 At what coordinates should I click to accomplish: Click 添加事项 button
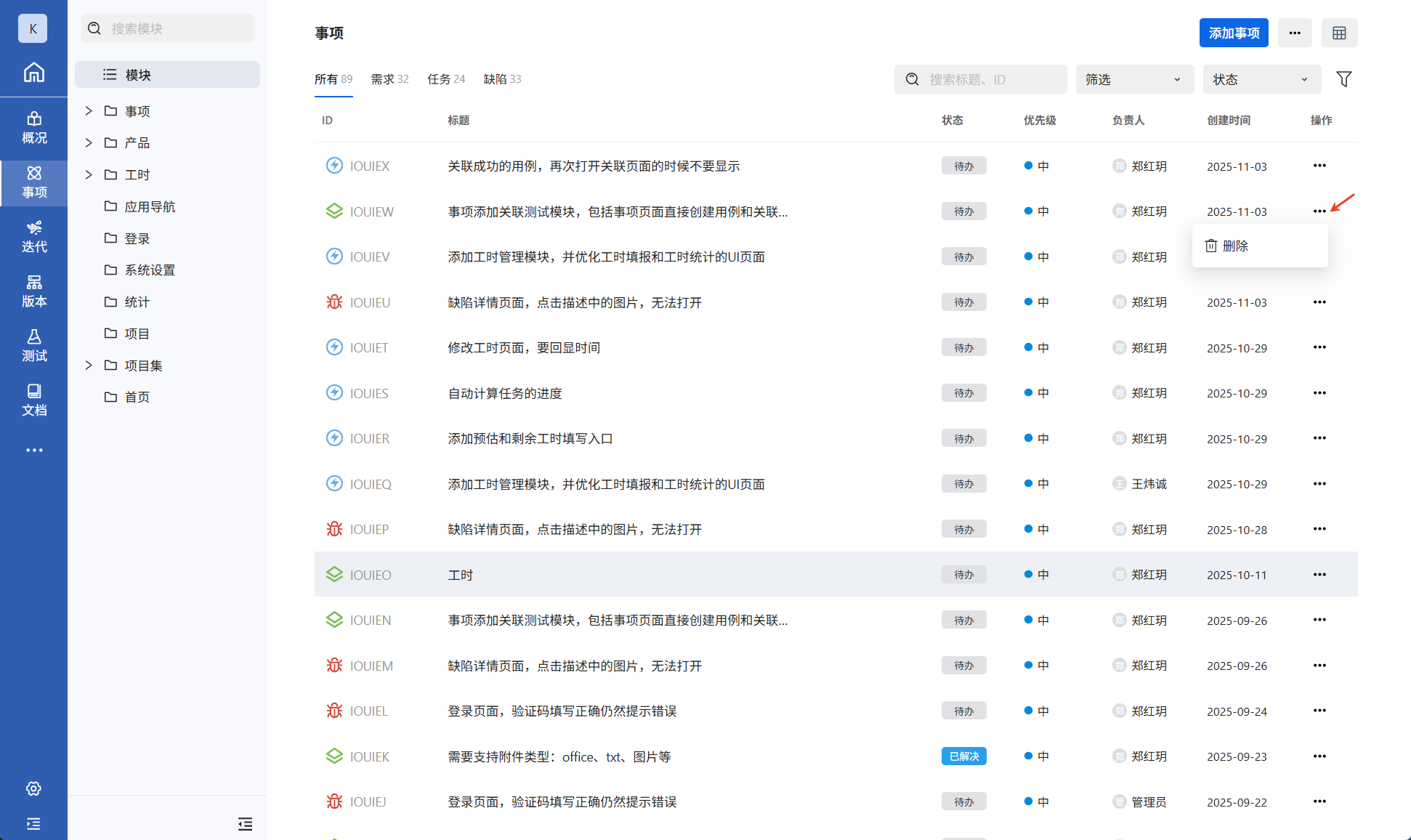[1233, 33]
